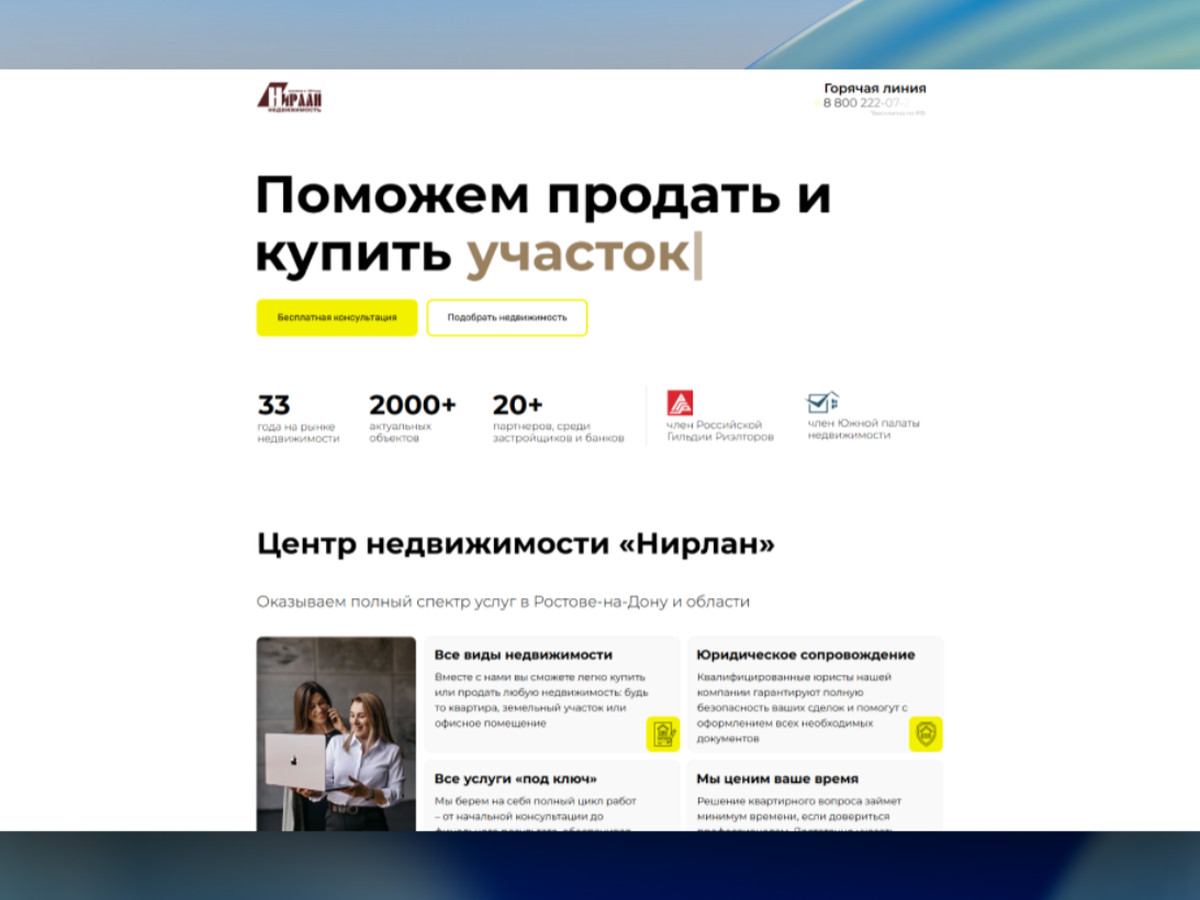Click the heading Поможем продать и купить
Image resolution: width=1200 pixels, height=900 pixels.
click(x=543, y=224)
